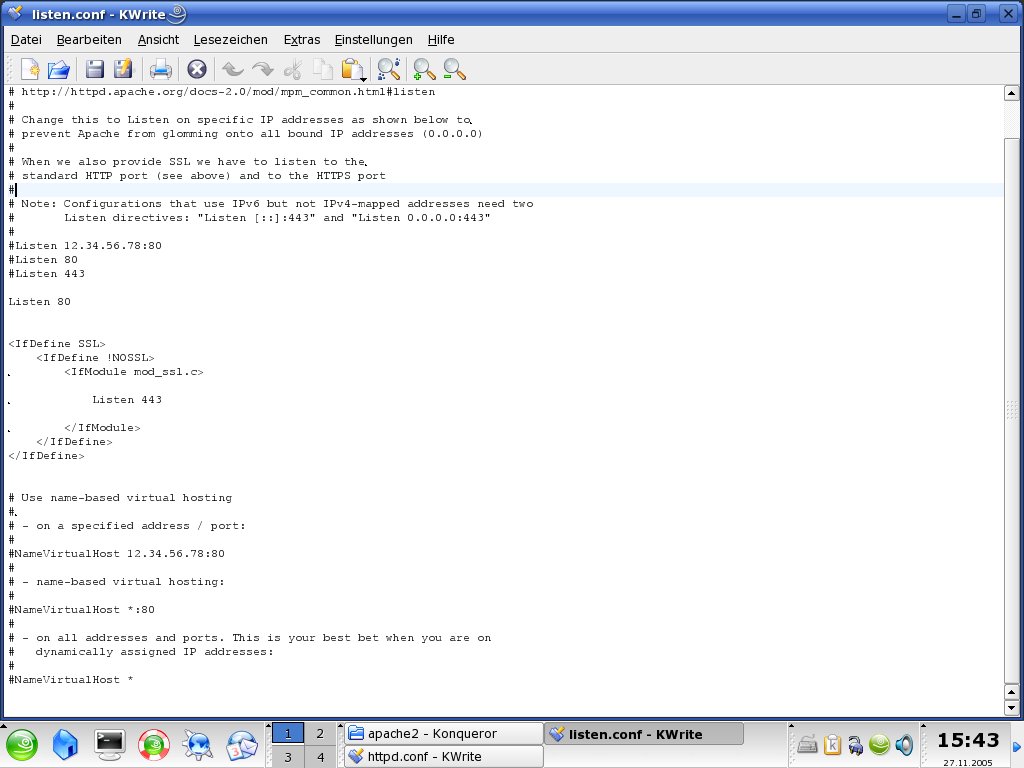This screenshot has width=1024, height=768.
Task: Click the Zoom Out magnifier icon
Action: 454,69
